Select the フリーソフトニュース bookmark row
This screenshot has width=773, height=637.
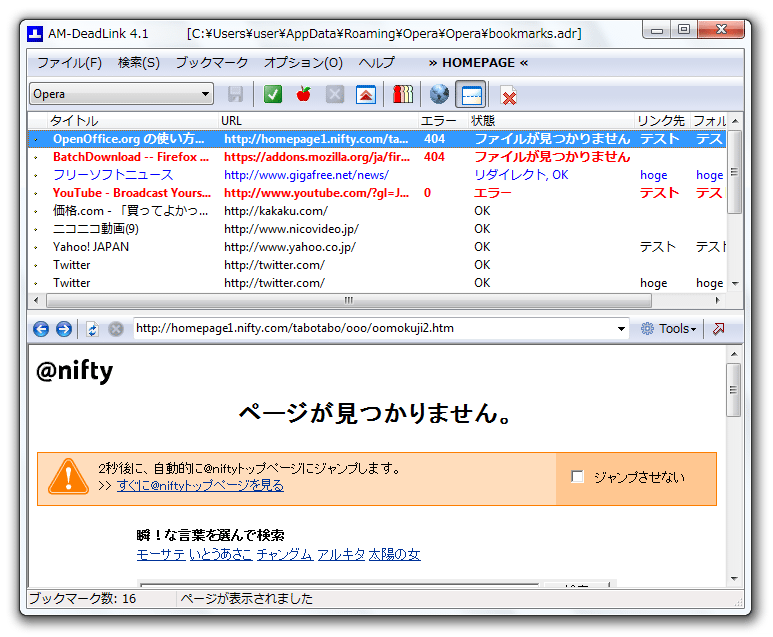[377, 175]
